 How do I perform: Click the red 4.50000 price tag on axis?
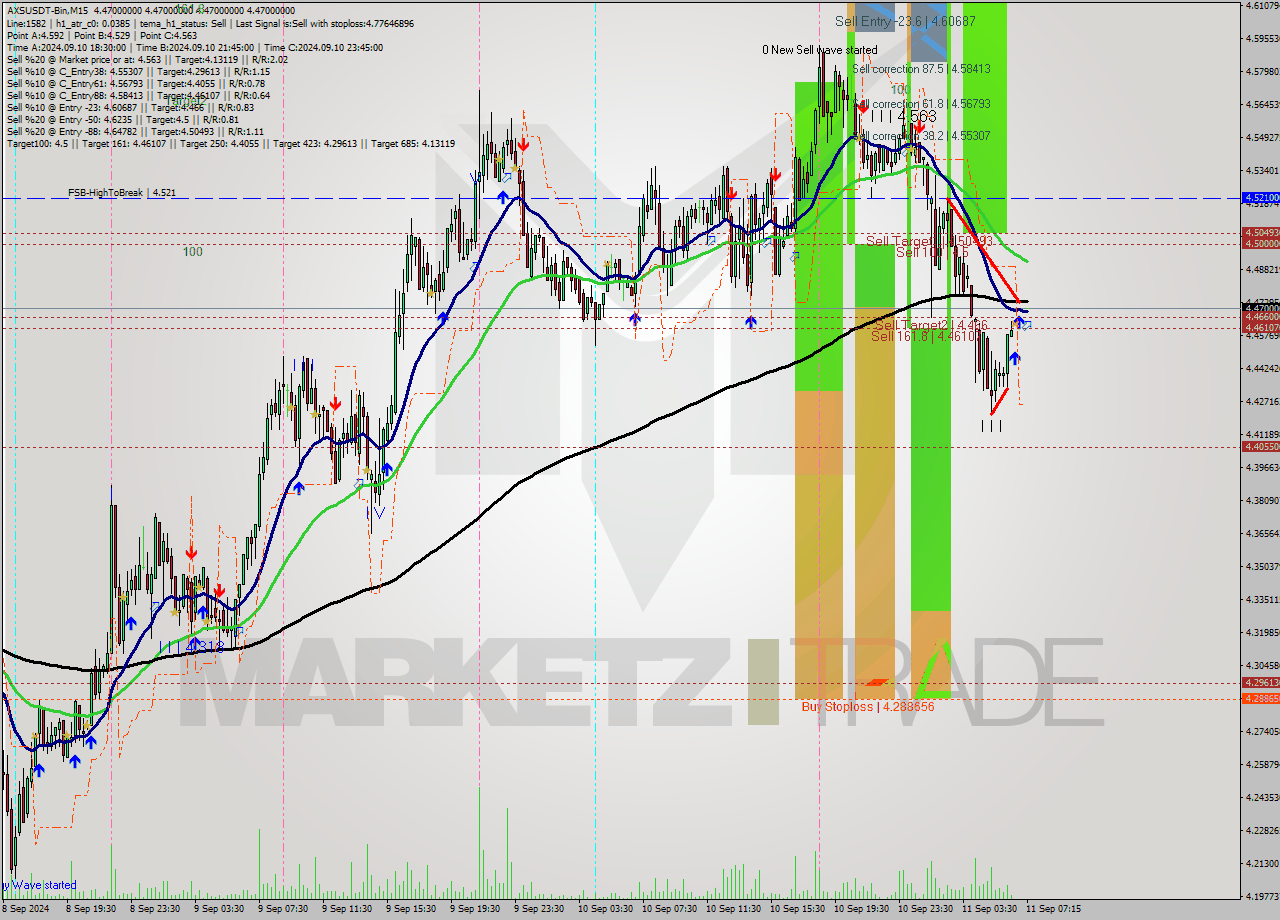[1260, 243]
